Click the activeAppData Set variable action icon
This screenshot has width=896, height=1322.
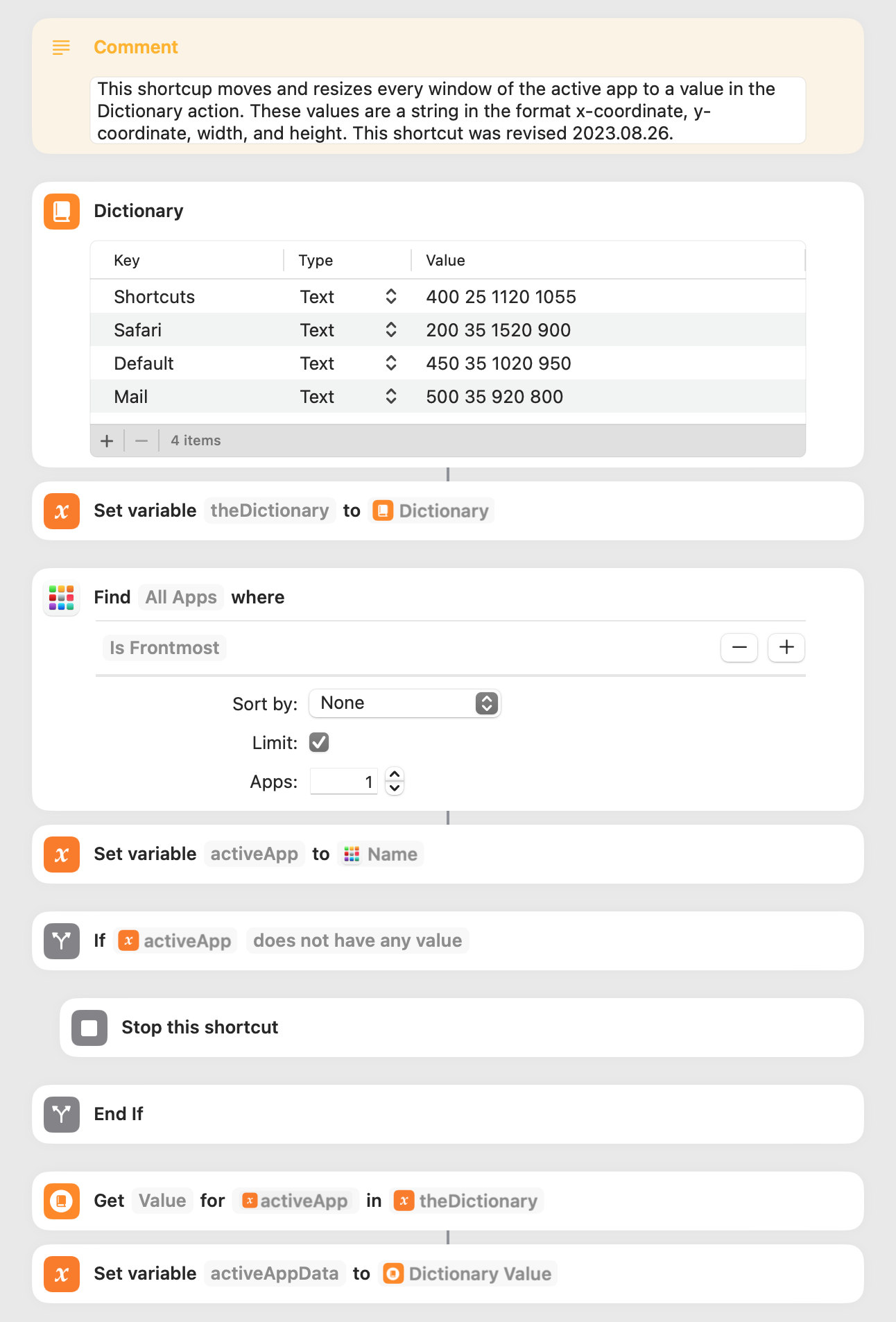pos(62,1274)
